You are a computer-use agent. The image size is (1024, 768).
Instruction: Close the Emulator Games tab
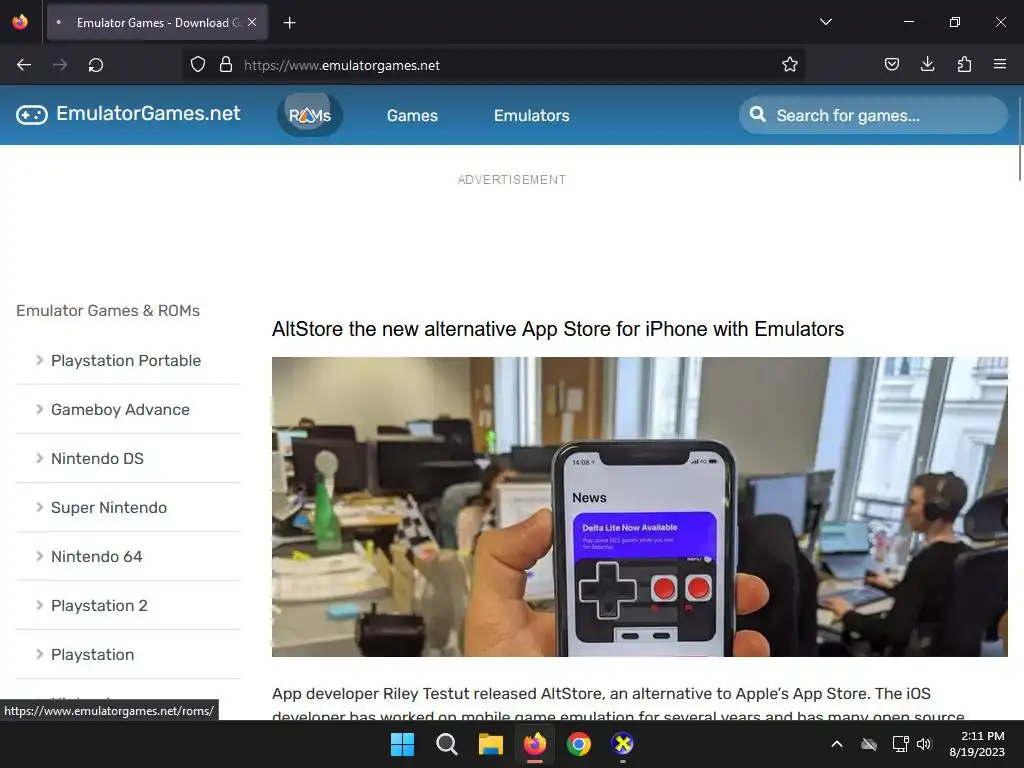[252, 22]
